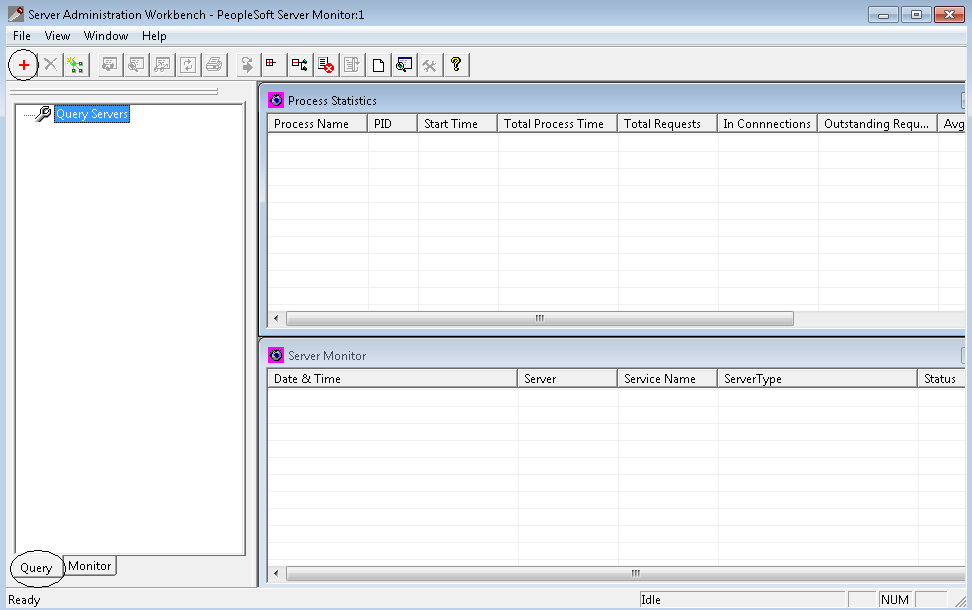This screenshot has width=972, height=610.
Task: Click the gray X delete toolbar icon
Action: [x=50, y=64]
